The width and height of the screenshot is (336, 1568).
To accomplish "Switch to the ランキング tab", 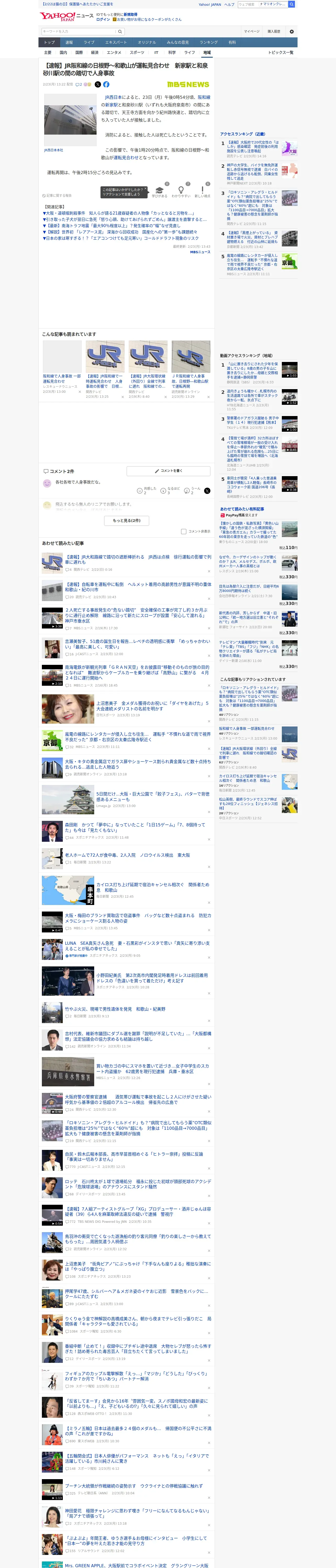I will coord(209,43).
